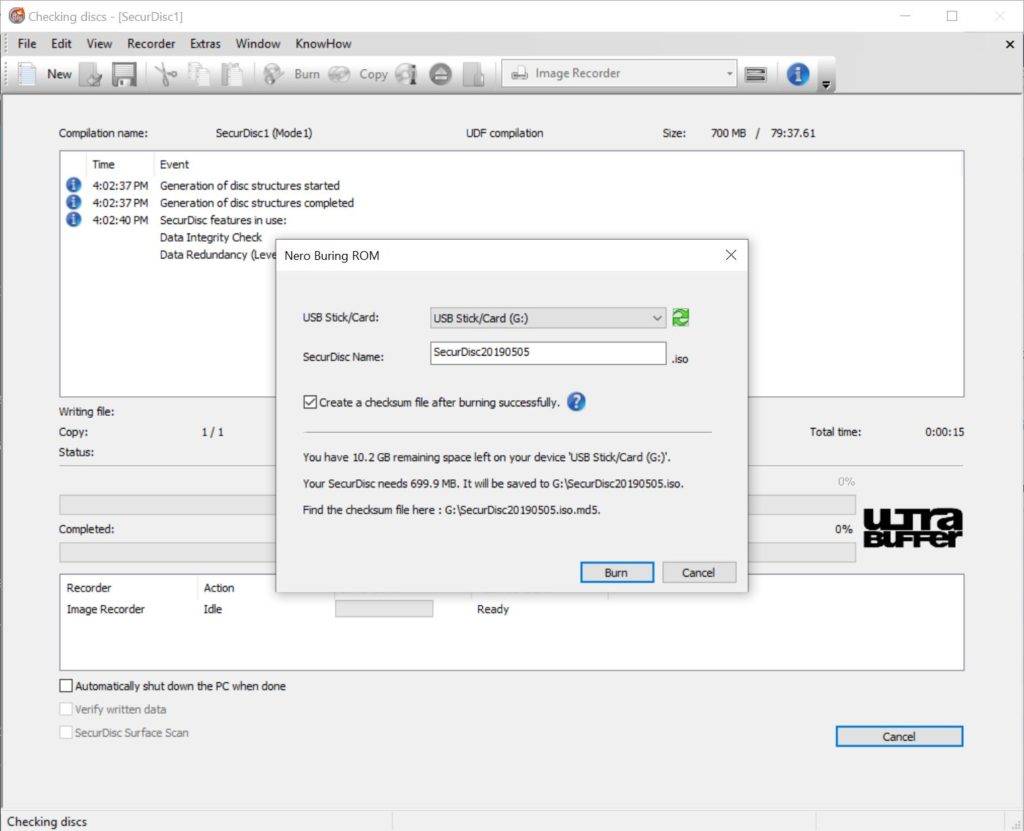This screenshot has width=1024, height=831.
Task: Click the Event column header
Action: pyautogui.click(x=174, y=165)
